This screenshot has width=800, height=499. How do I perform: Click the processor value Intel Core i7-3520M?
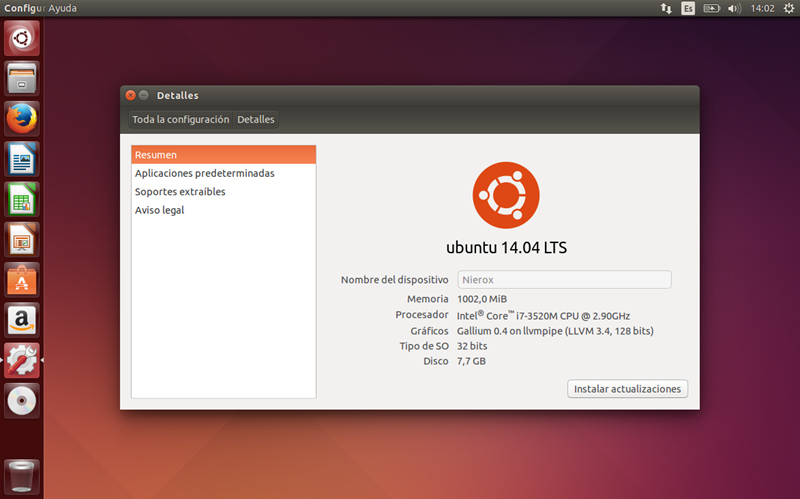coord(543,315)
